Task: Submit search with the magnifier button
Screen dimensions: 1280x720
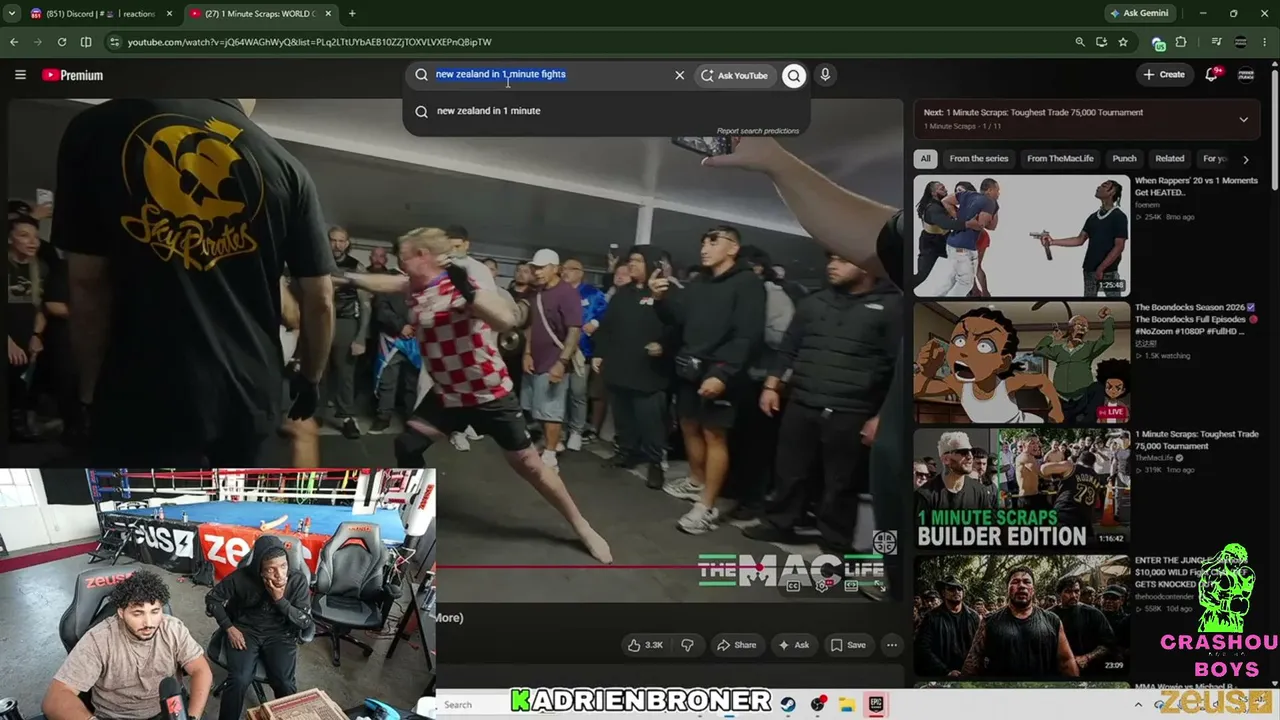Action: click(x=794, y=75)
